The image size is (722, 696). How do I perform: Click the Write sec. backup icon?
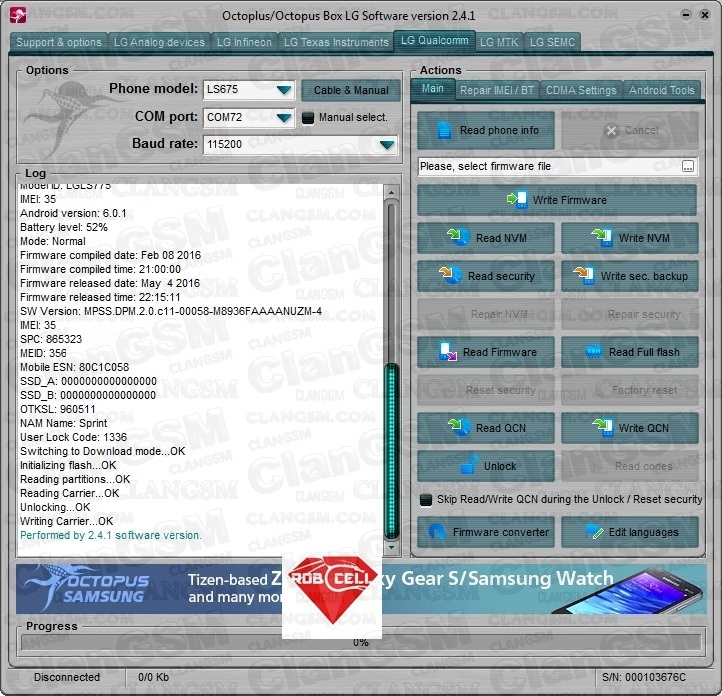583,275
